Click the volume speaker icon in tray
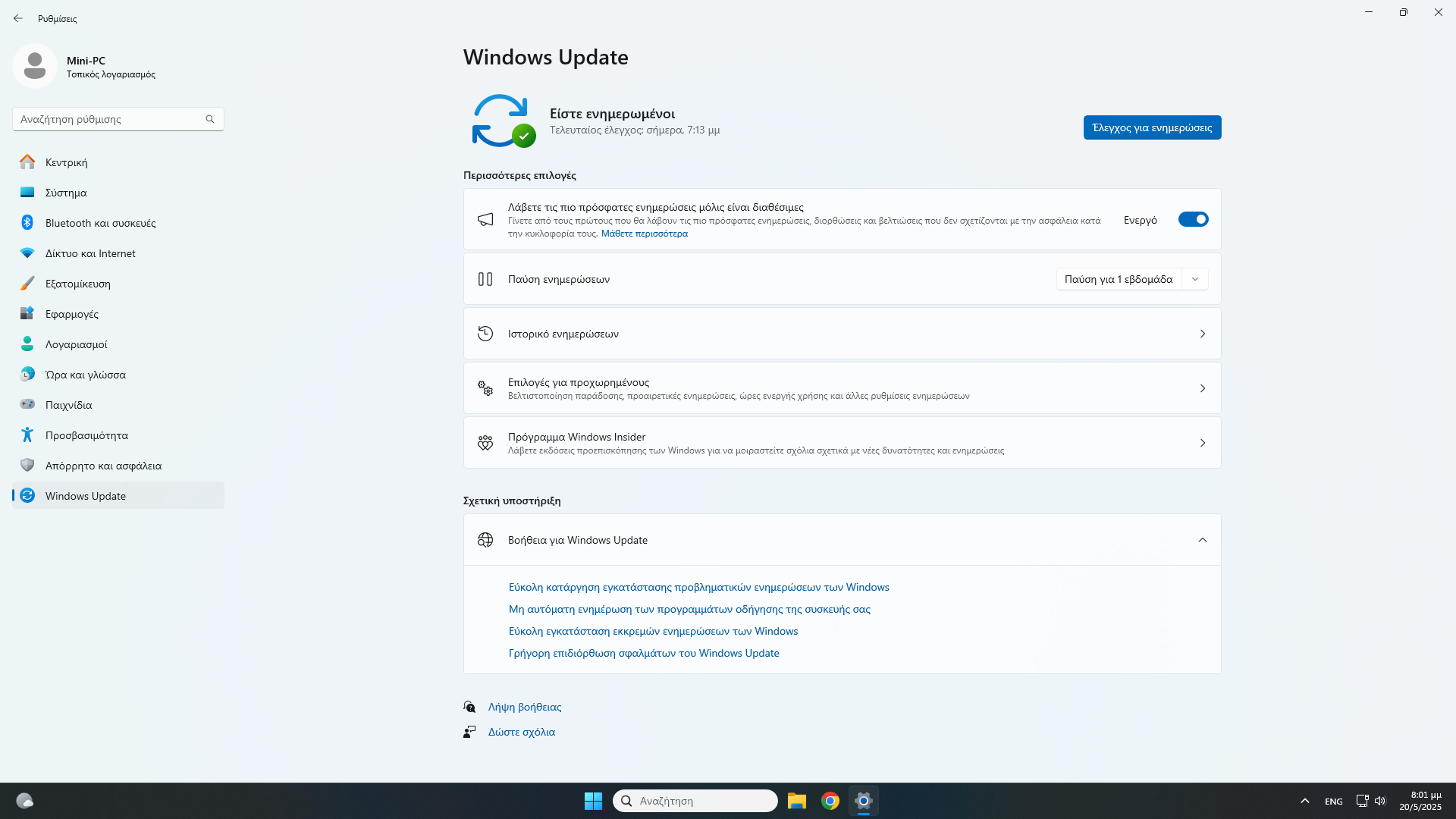This screenshot has height=819, width=1456. point(1380,801)
